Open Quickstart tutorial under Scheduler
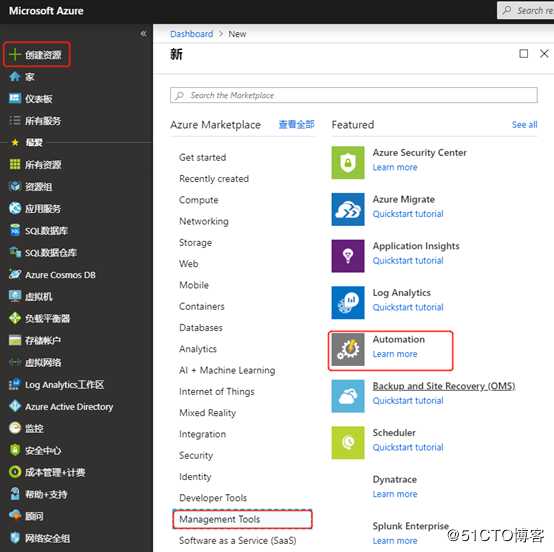The width and height of the screenshot is (554, 552). pos(408,447)
